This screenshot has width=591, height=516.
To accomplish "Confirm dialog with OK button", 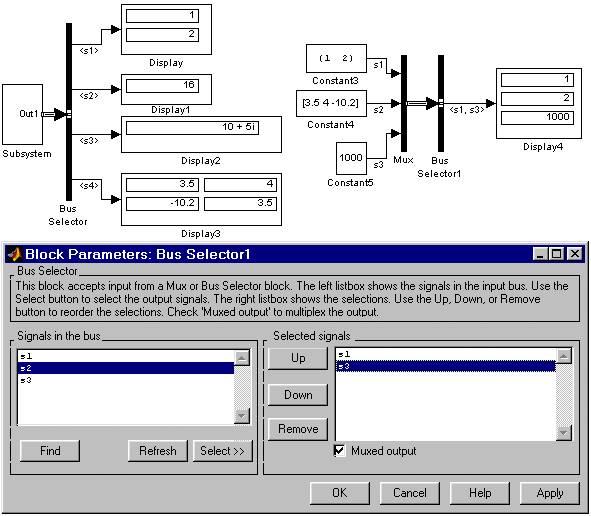I will pos(340,493).
